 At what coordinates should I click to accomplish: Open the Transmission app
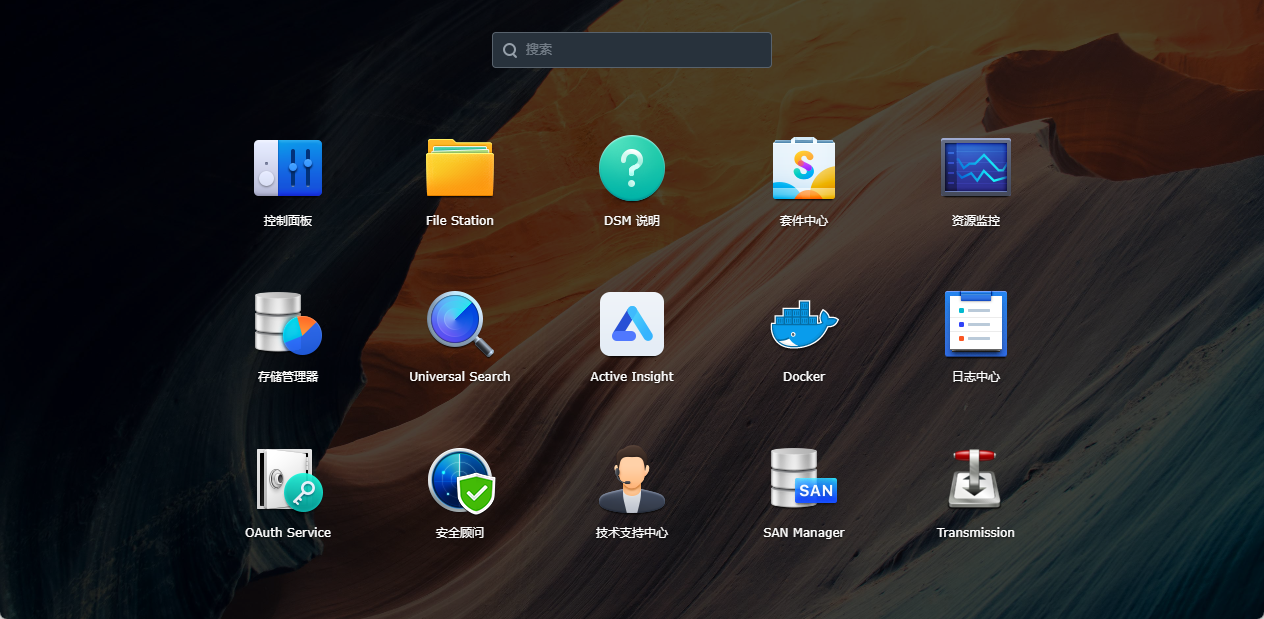point(976,480)
